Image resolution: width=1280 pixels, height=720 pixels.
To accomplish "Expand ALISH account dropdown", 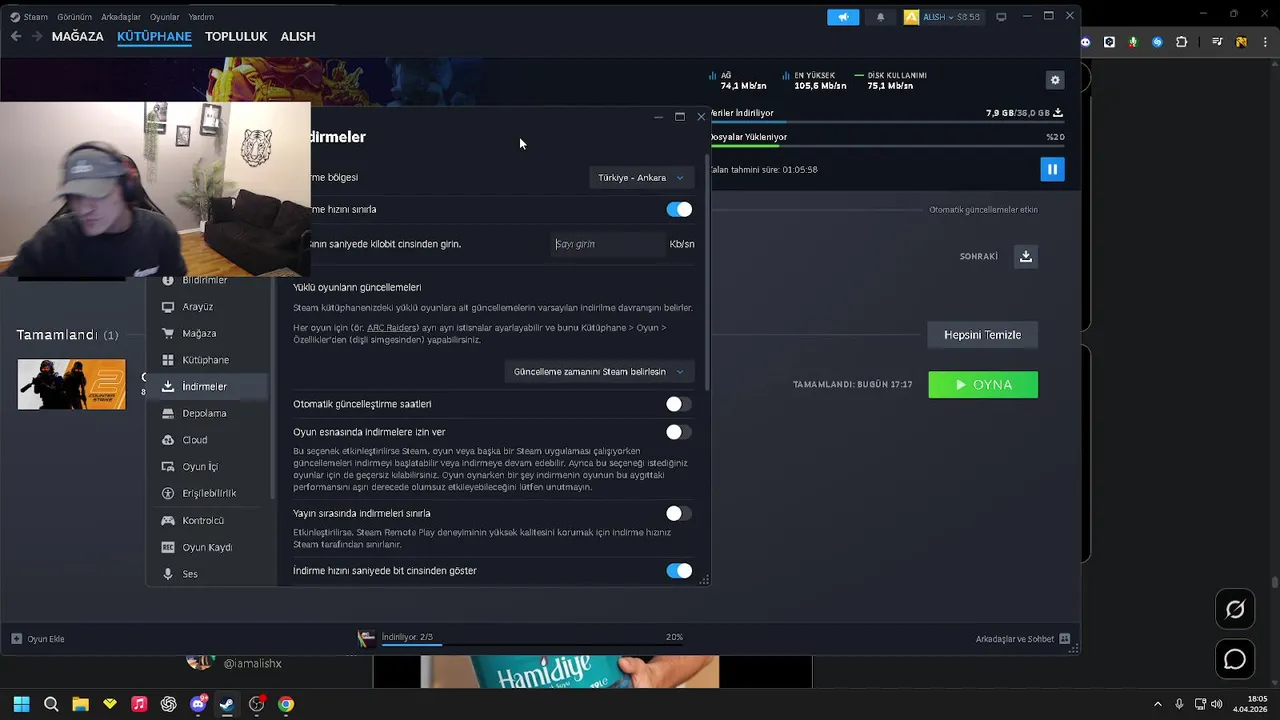I will click(x=951, y=17).
